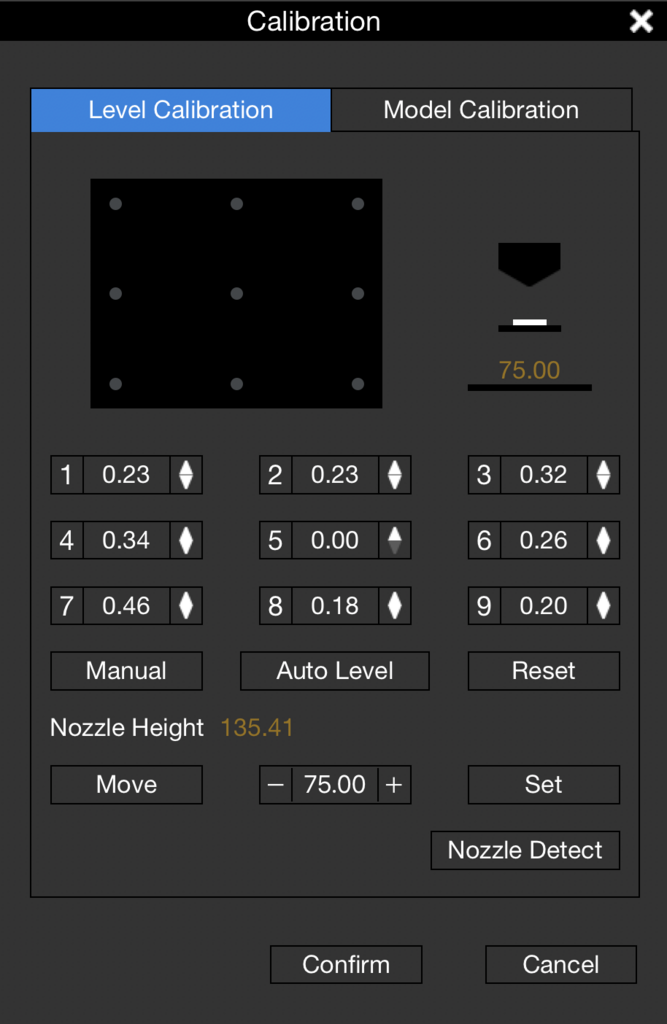
Task: Adjust point 2 value with stepper arrows
Action: coord(395,475)
